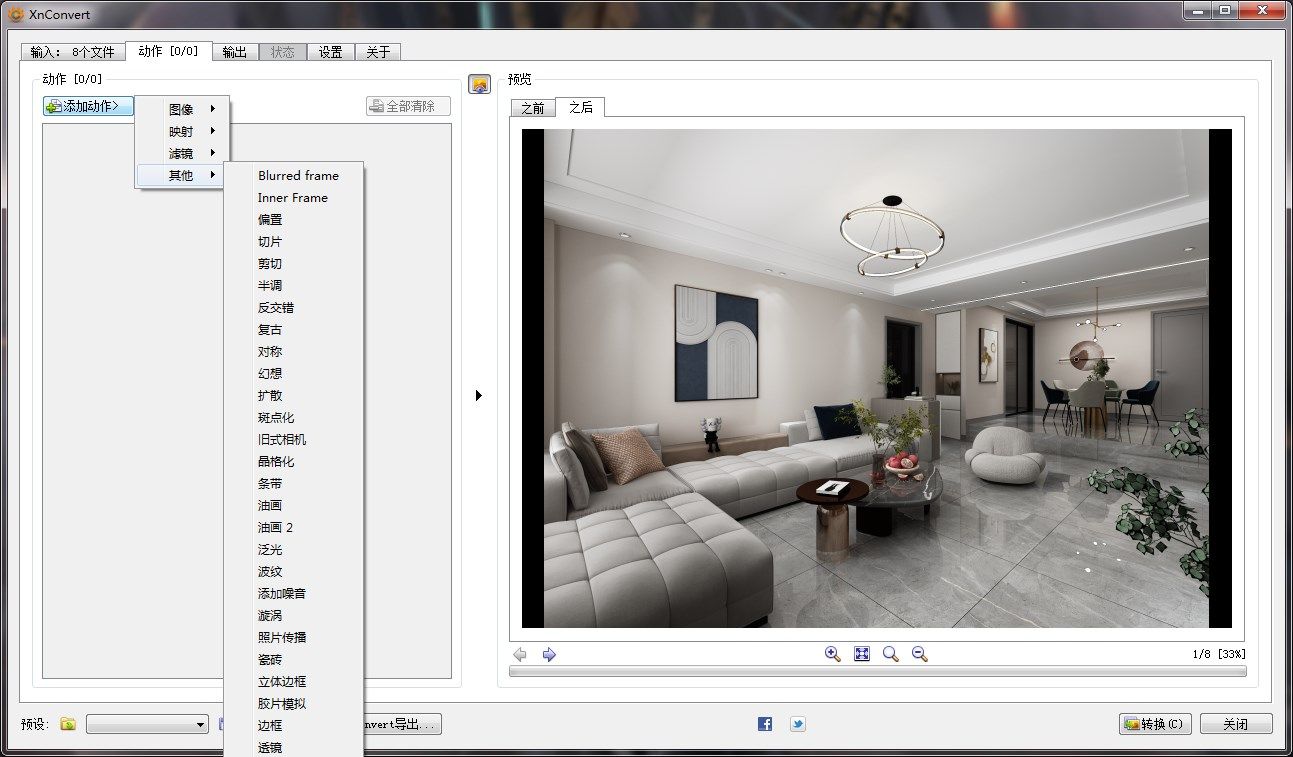Select 泛光 action
Viewport: 1293px width, 757px height.
click(x=270, y=549)
